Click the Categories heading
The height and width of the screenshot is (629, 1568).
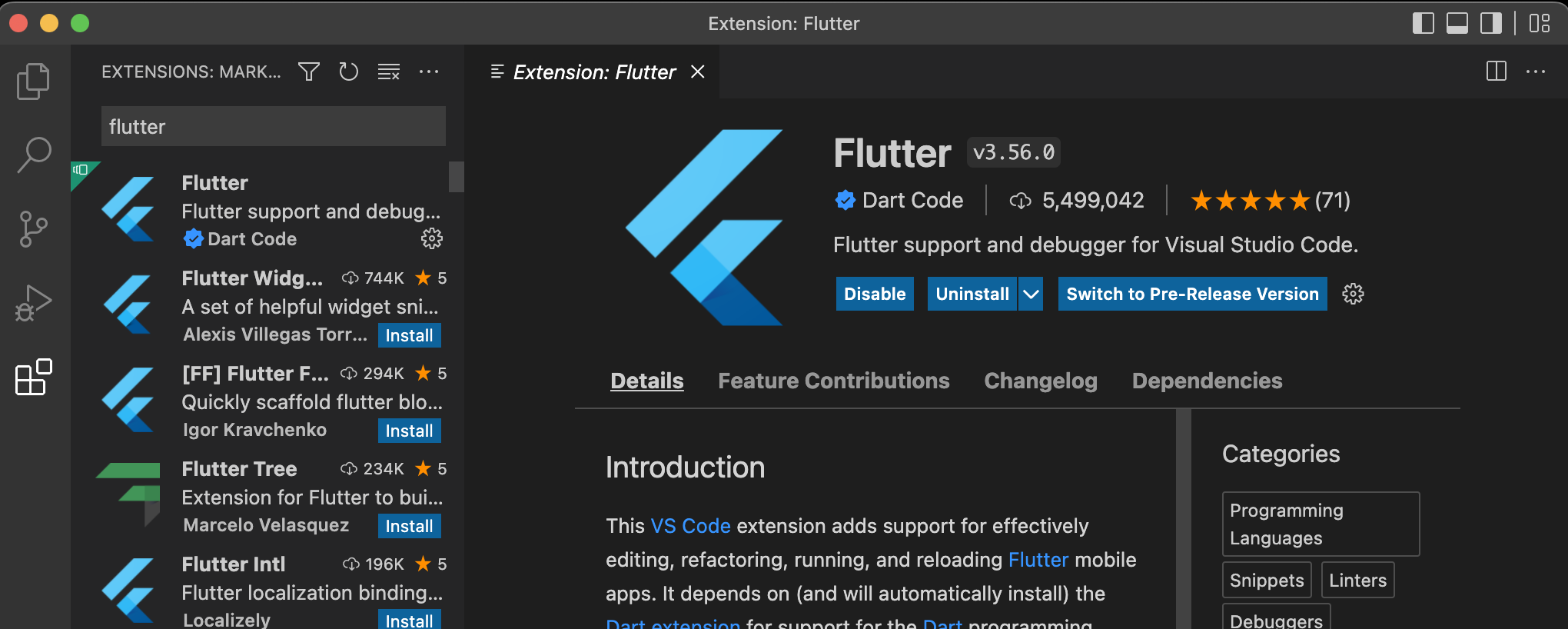click(1281, 454)
